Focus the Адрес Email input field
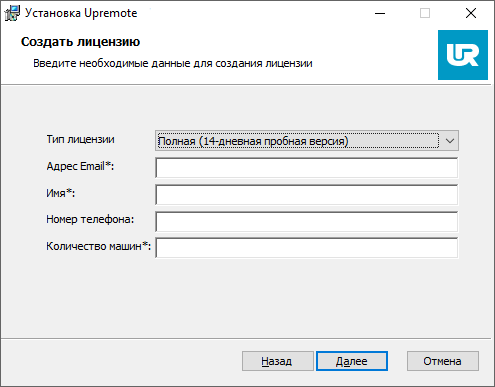The image size is (495, 387). pyautogui.click(x=307, y=168)
